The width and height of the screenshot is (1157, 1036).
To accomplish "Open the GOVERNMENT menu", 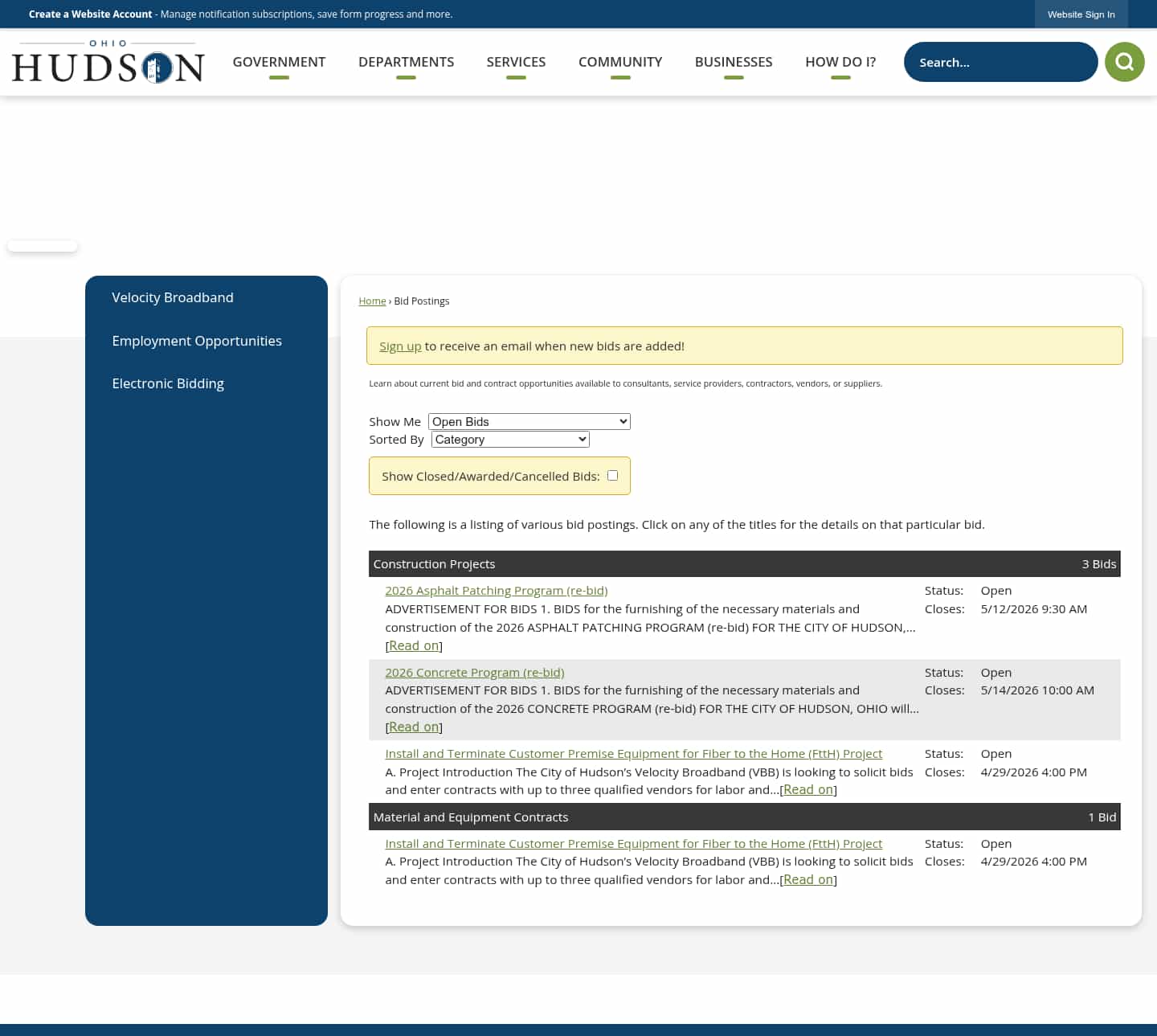I will 279,62.
